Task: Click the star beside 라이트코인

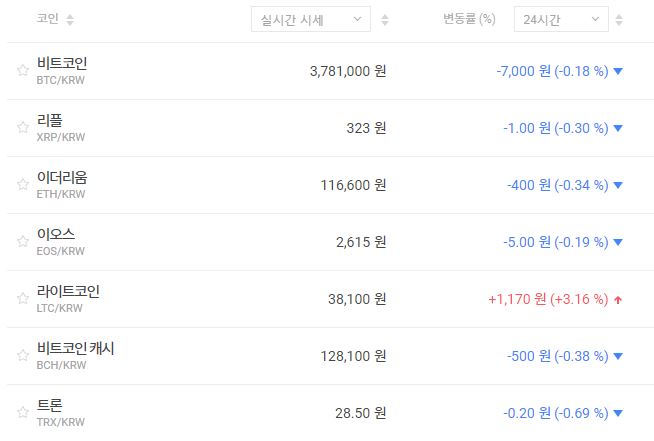Action: (x=22, y=298)
